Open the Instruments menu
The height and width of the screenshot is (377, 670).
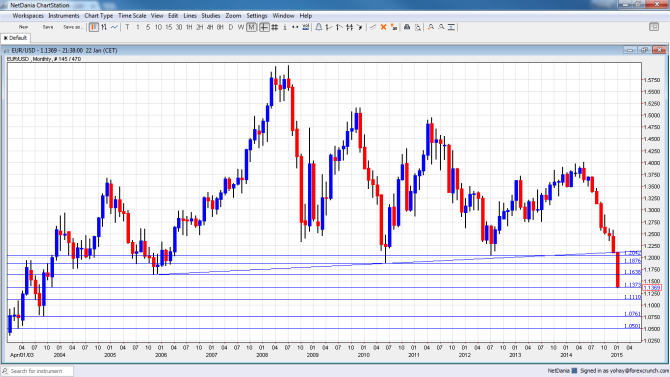click(x=64, y=16)
